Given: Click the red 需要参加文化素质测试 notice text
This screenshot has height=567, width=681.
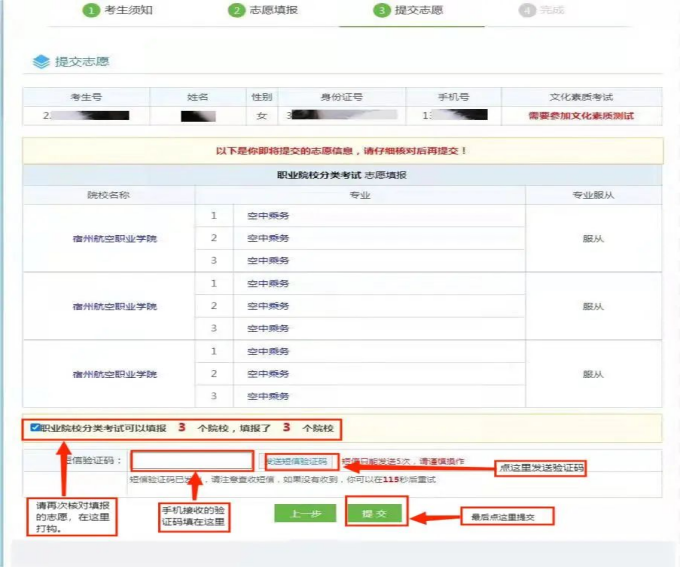Looking at the screenshot, I should (x=581, y=116).
